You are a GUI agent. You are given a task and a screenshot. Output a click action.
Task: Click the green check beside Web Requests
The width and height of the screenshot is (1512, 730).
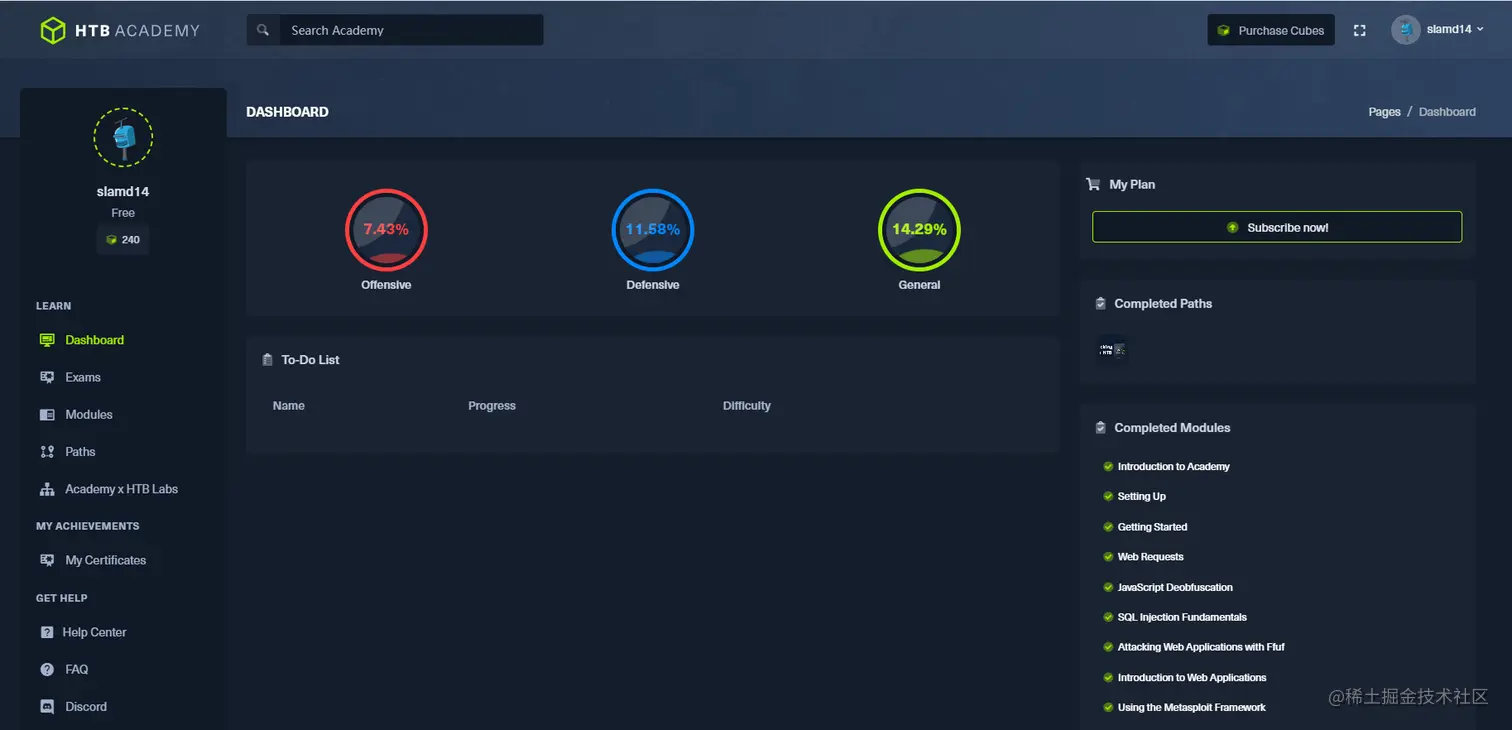pyautogui.click(x=1108, y=556)
